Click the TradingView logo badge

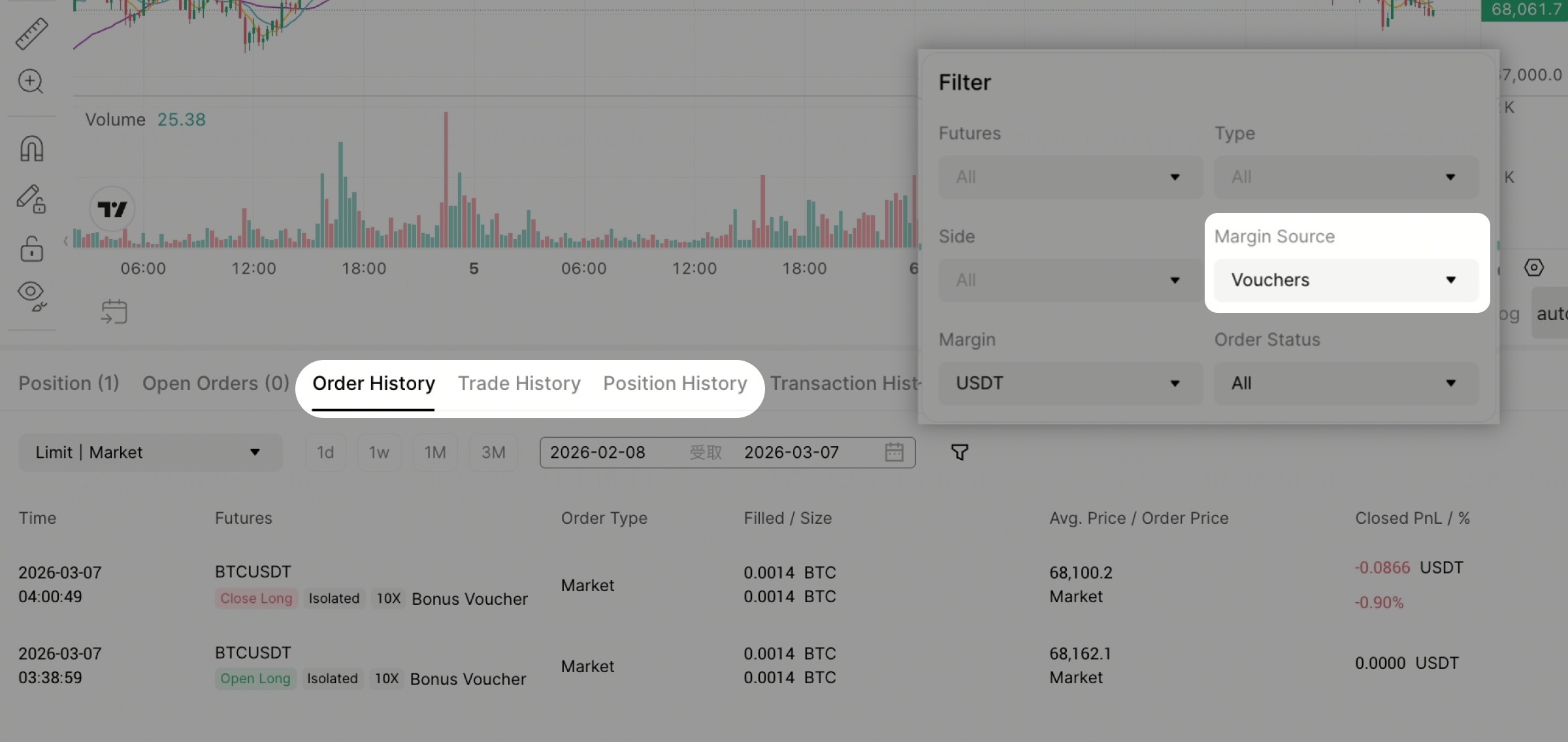click(112, 209)
